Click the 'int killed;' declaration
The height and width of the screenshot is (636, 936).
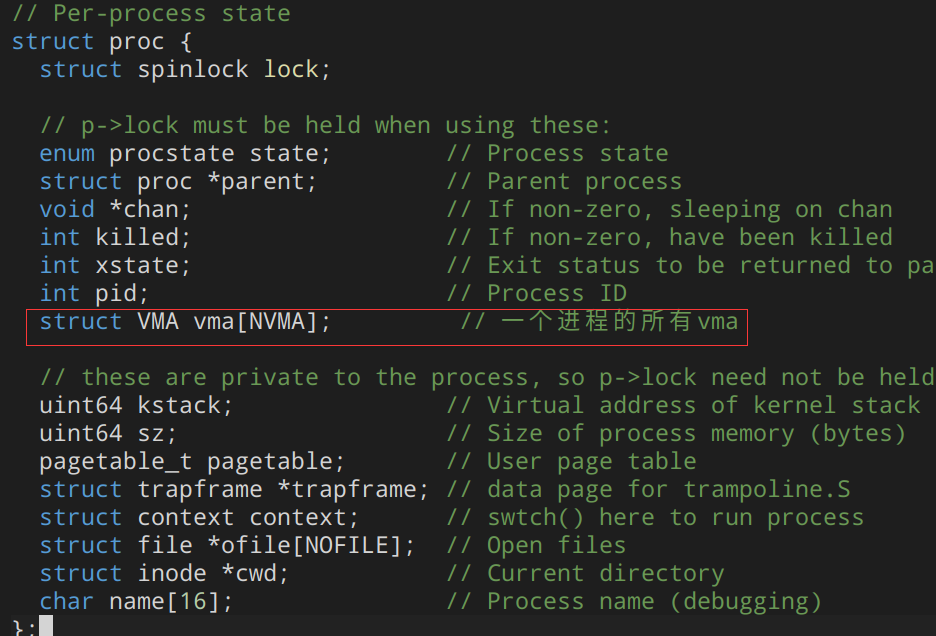click(115, 238)
